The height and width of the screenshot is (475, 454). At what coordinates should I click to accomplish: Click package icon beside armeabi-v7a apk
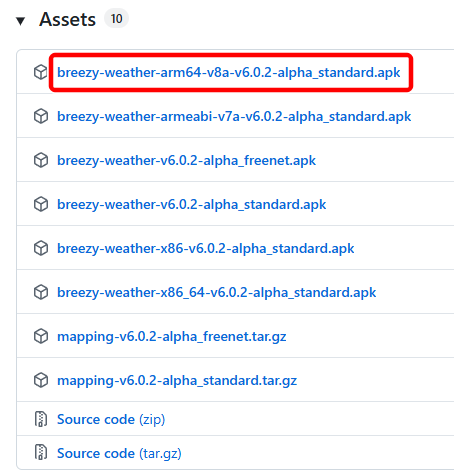coord(41,116)
